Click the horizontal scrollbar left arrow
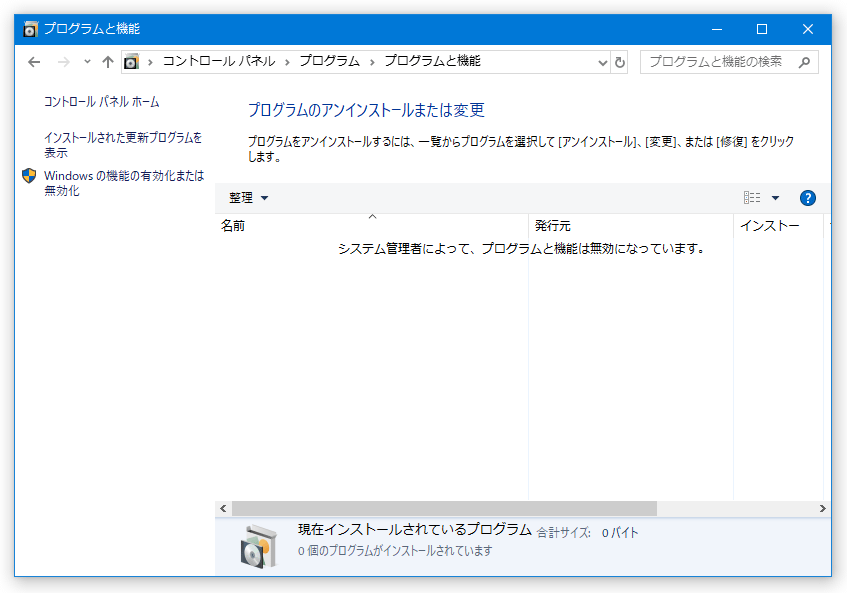847x593 pixels. (x=223, y=508)
